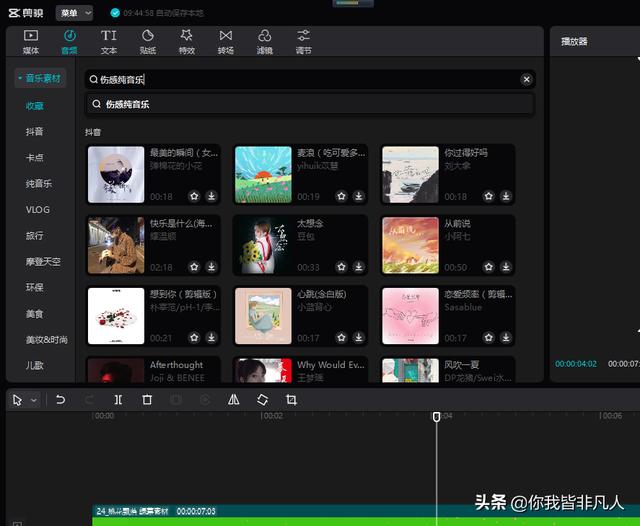Image resolution: width=640 pixels, height=526 pixels.
Task: Select the 美妆&时尚 category
Action: (47, 340)
